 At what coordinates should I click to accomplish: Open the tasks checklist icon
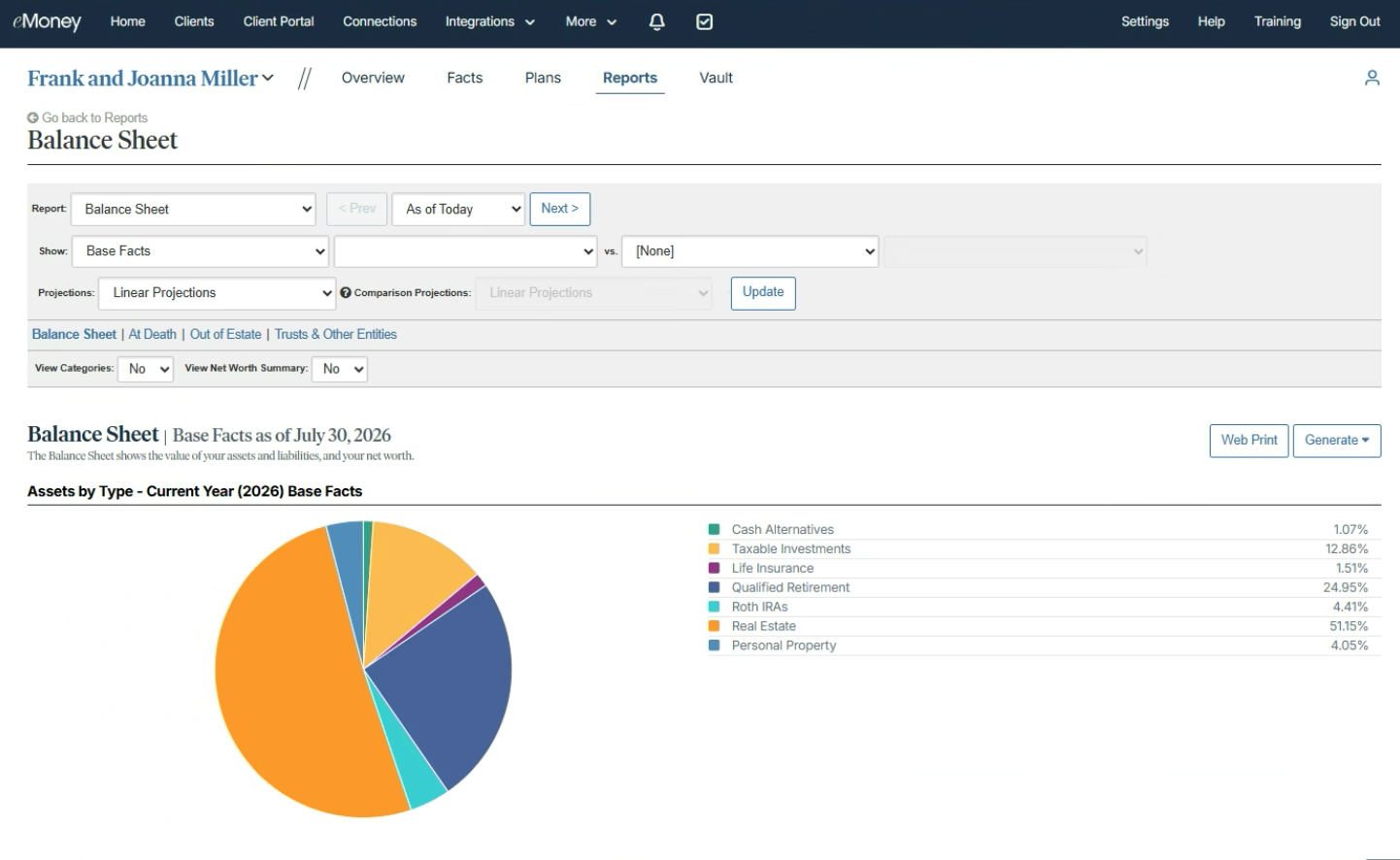click(705, 21)
